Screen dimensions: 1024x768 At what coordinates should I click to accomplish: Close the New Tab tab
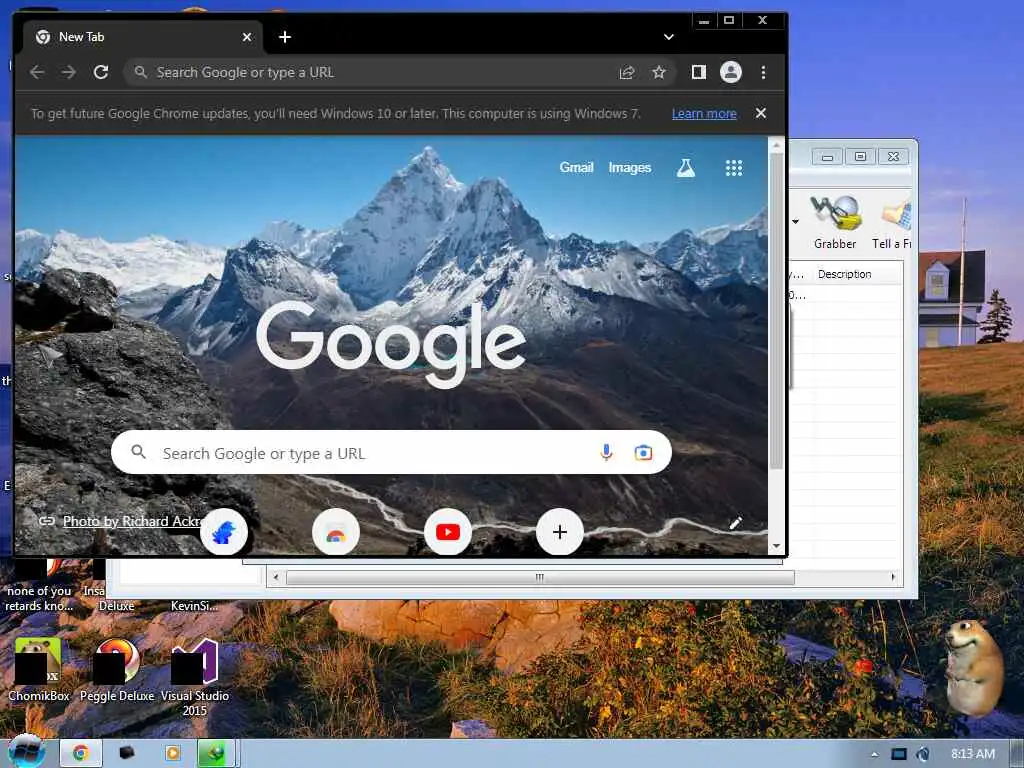point(247,37)
